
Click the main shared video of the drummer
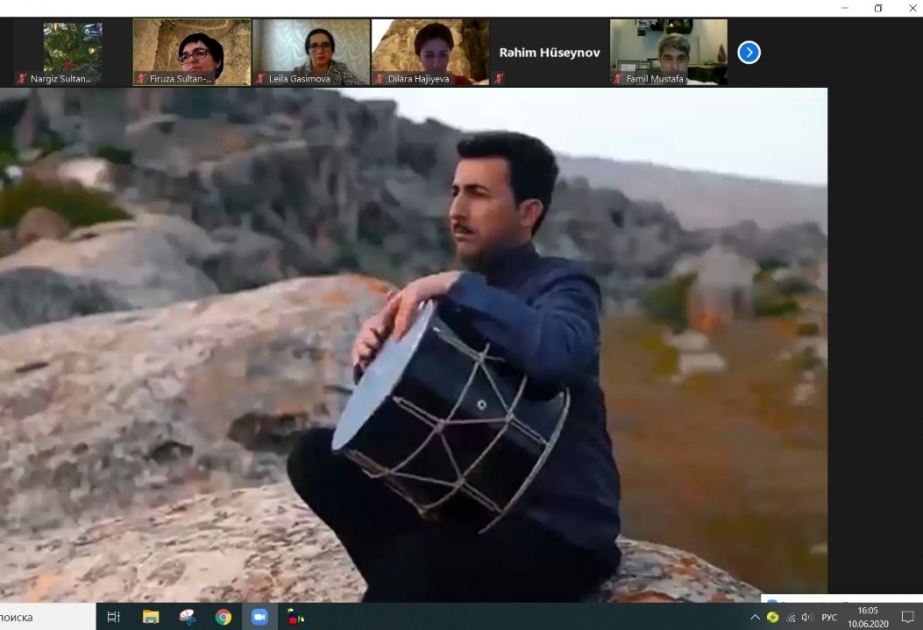pyautogui.click(x=414, y=344)
